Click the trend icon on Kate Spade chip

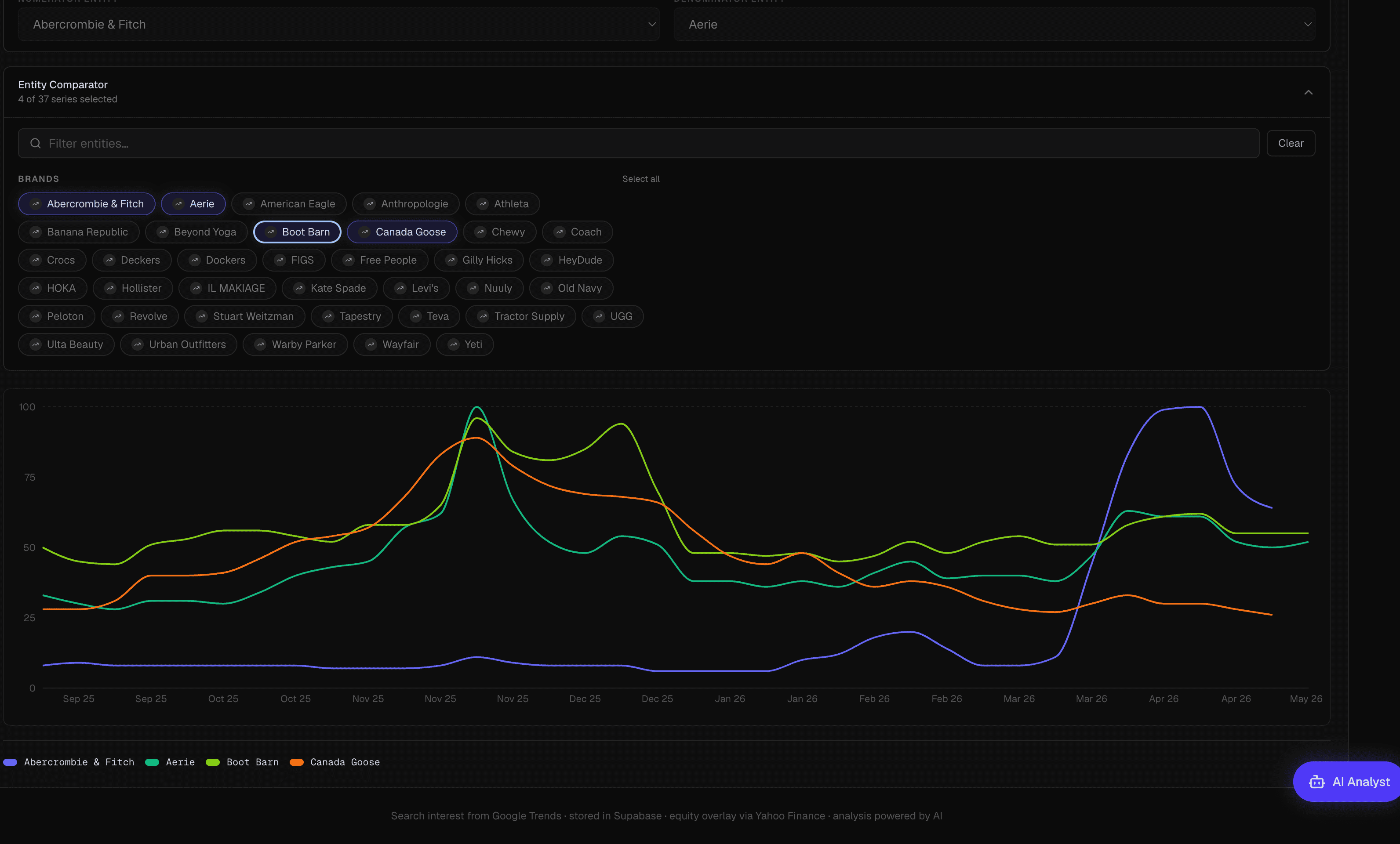pyautogui.click(x=299, y=288)
